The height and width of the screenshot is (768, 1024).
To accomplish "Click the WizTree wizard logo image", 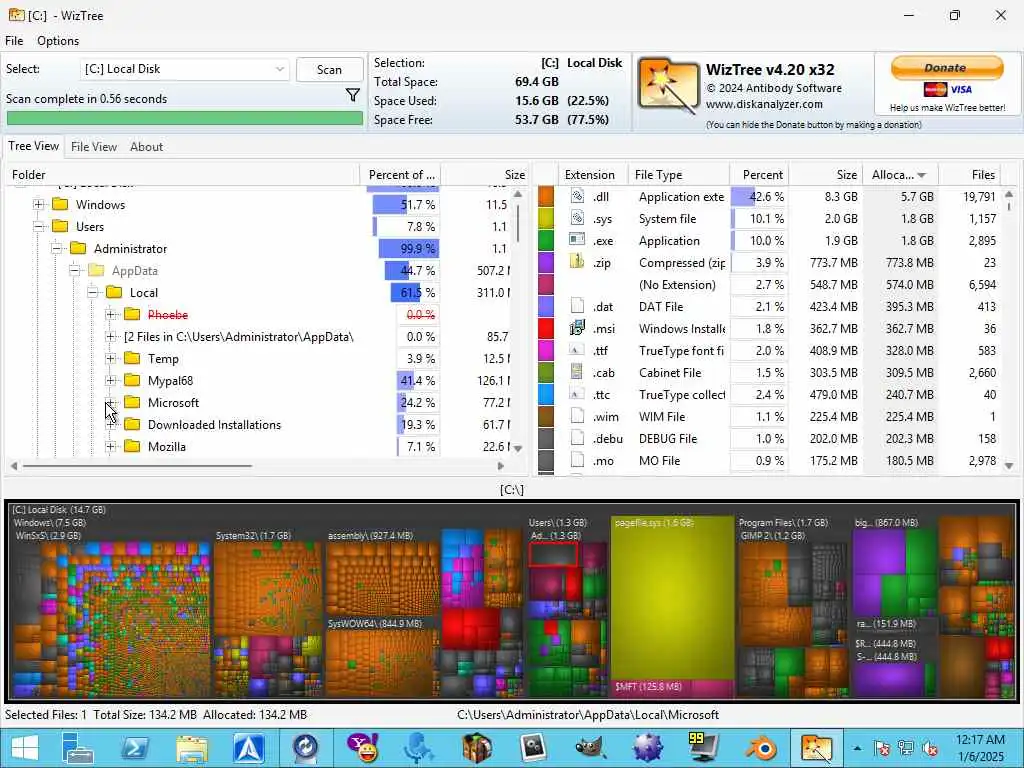I will [x=668, y=87].
